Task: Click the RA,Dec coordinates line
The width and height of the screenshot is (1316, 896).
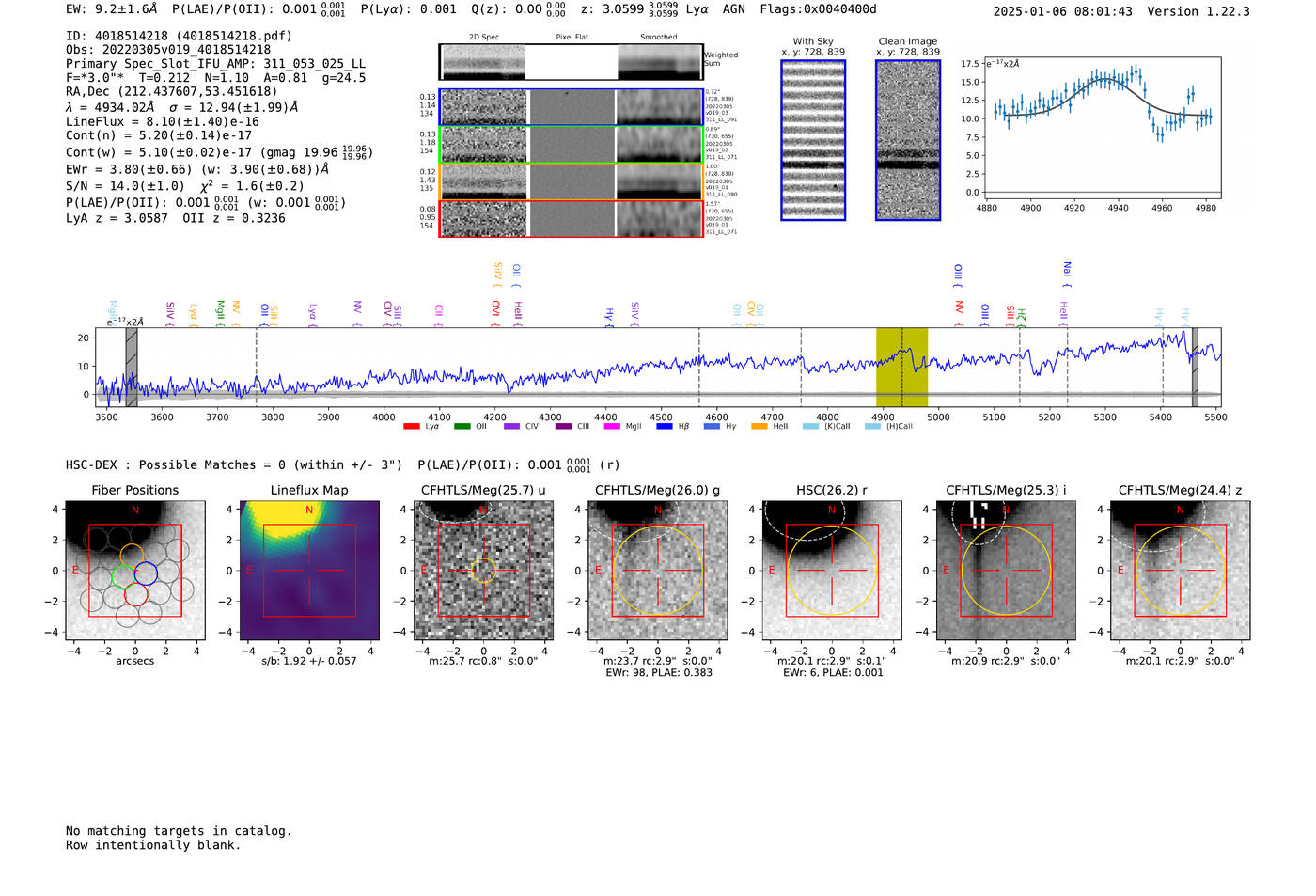Action: pyautogui.click(x=171, y=92)
